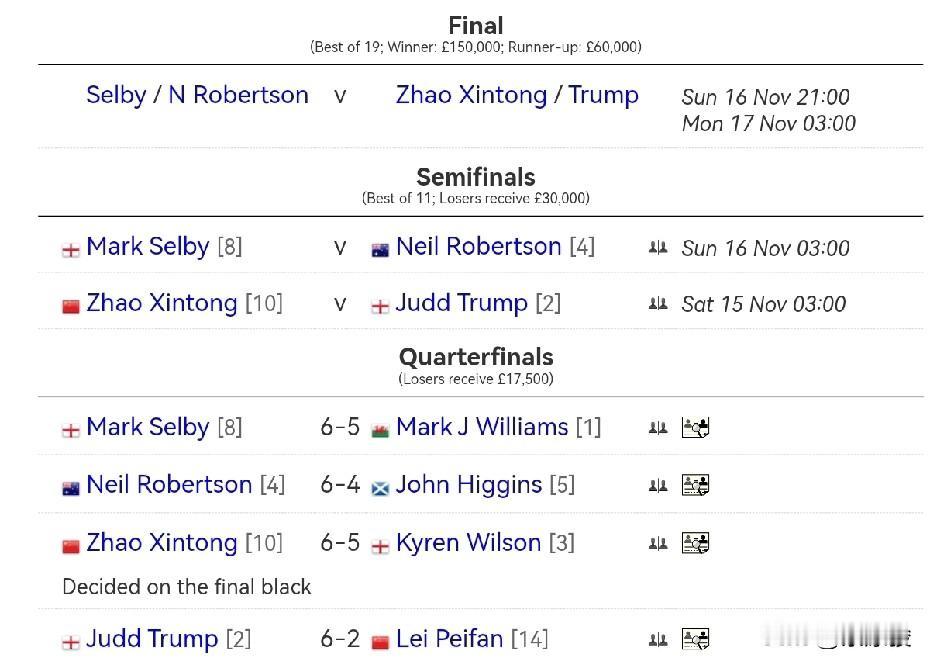Open match details icon for Selby 6-5 Williams
Viewport: 930px width, 666px height.
click(x=695, y=428)
